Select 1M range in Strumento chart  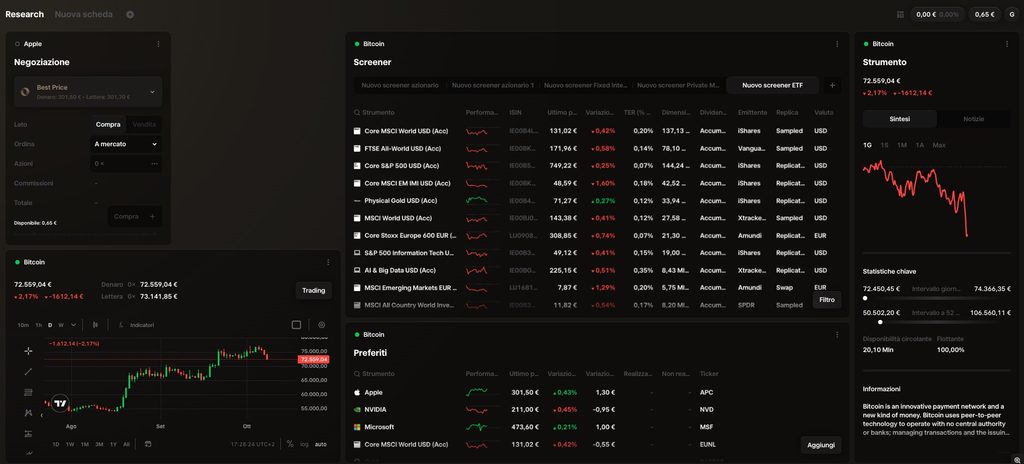pos(902,145)
